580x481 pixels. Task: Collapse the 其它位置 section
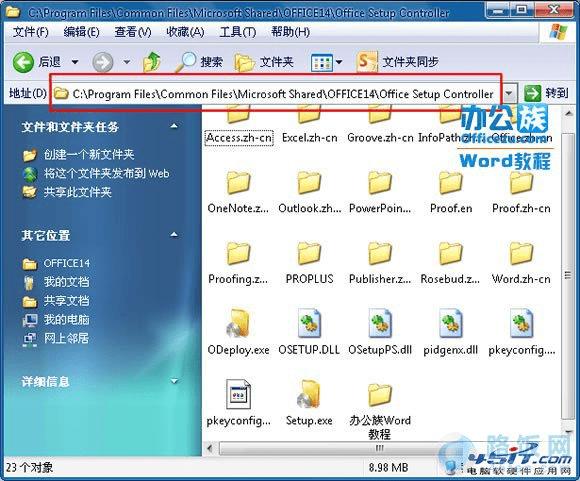click(x=173, y=235)
